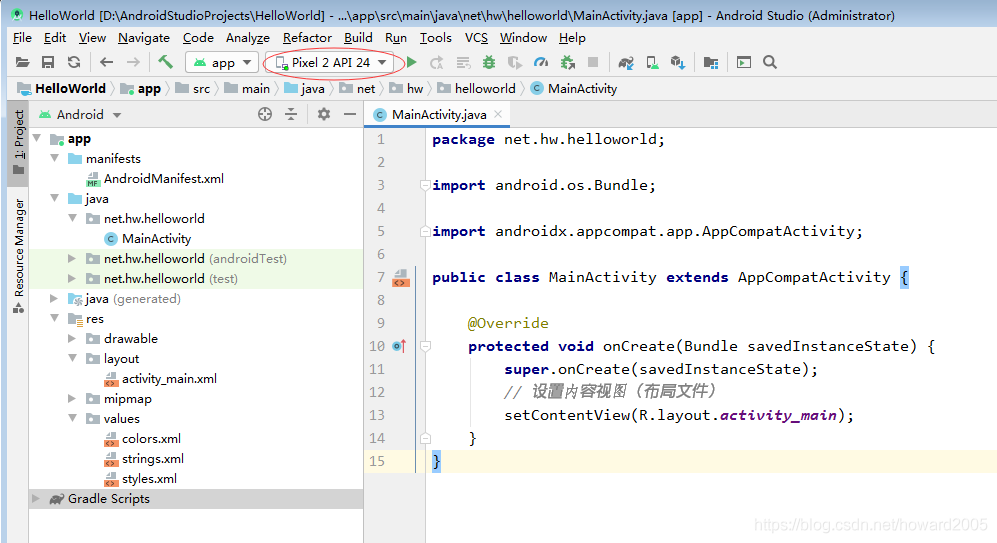Open the File menu

pos(22,38)
